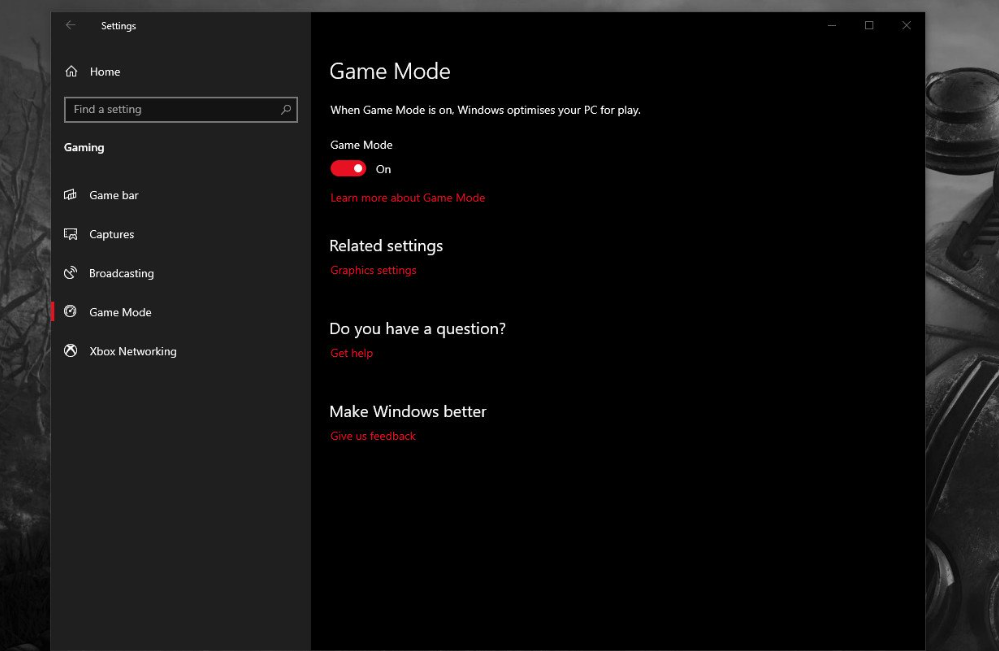This screenshot has height=651, width=999.
Task: Open the Graphics settings link
Action: (x=373, y=270)
